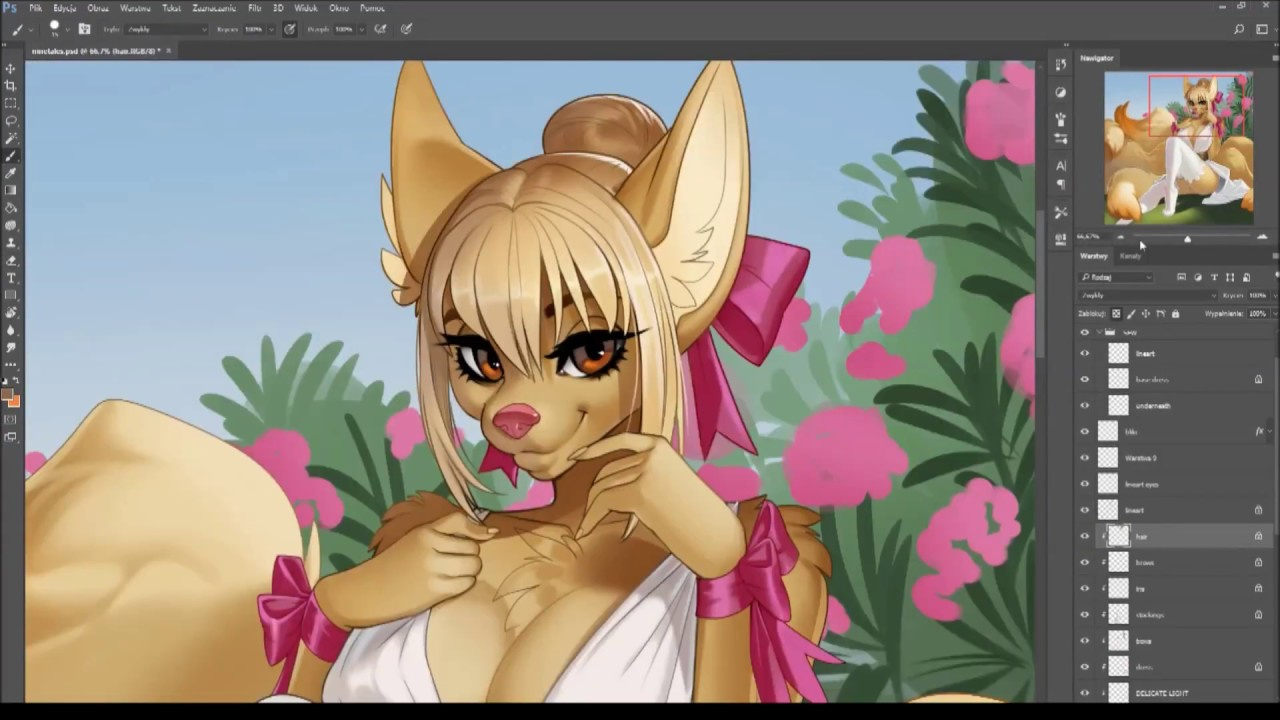
Task: Click the Navigator preview thumbnail
Action: pyautogui.click(x=1178, y=148)
